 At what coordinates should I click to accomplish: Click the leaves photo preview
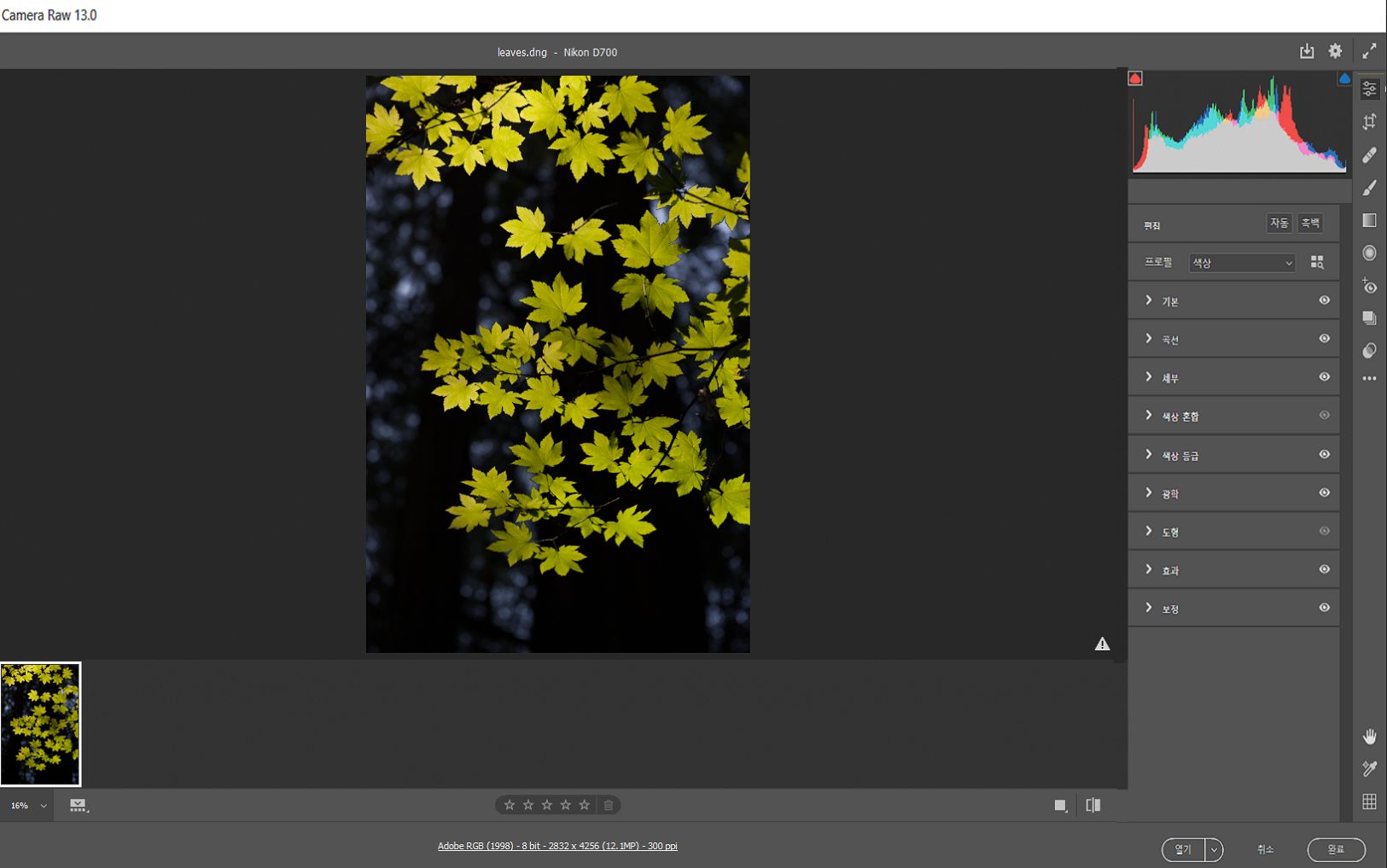(557, 364)
